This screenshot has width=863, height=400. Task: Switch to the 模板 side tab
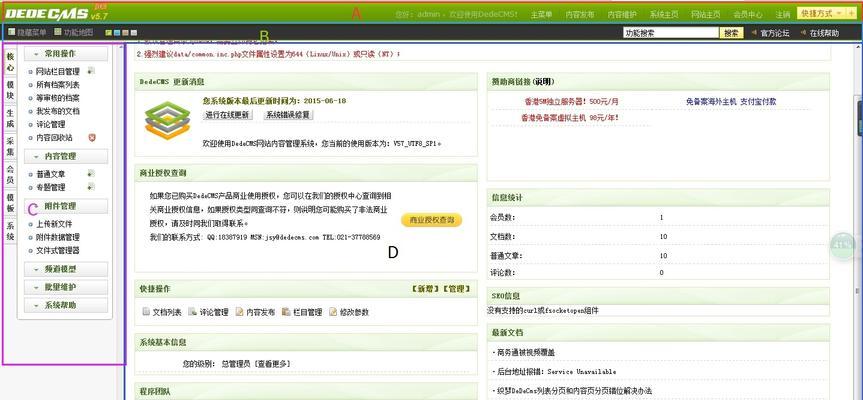click(10, 203)
